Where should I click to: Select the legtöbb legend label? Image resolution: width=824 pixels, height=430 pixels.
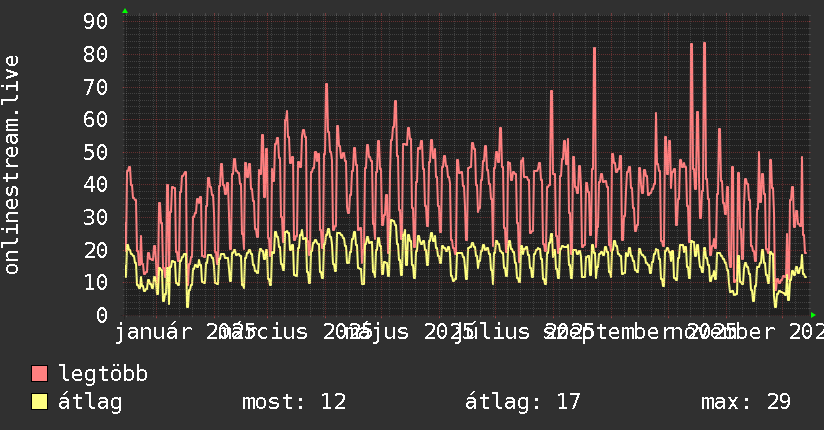pos(103,374)
